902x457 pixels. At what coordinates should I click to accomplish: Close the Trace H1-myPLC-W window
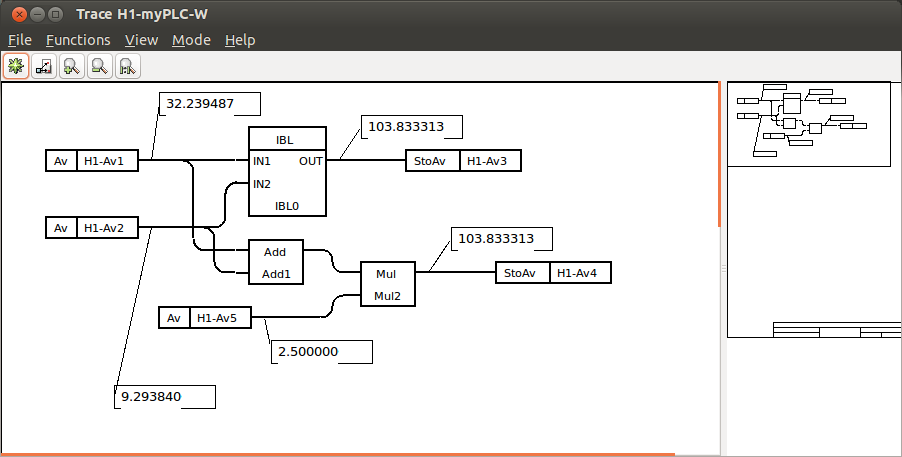point(19,14)
